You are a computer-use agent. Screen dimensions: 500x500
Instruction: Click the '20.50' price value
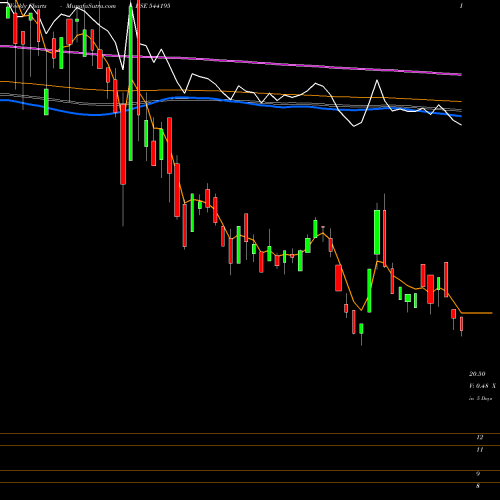click(477, 374)
